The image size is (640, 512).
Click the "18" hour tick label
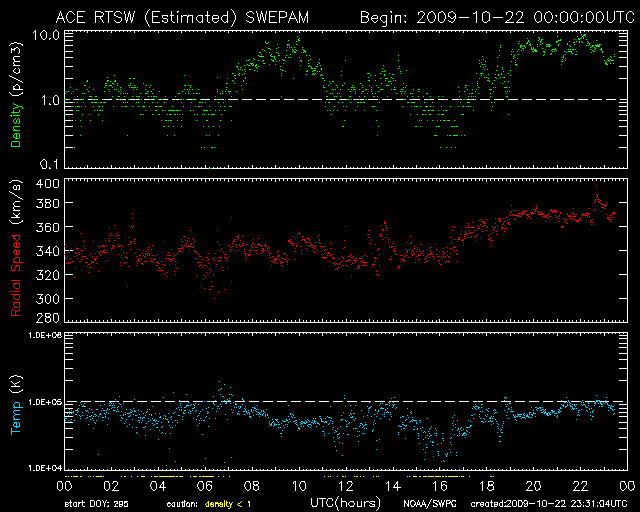click(x=487, y=486)
